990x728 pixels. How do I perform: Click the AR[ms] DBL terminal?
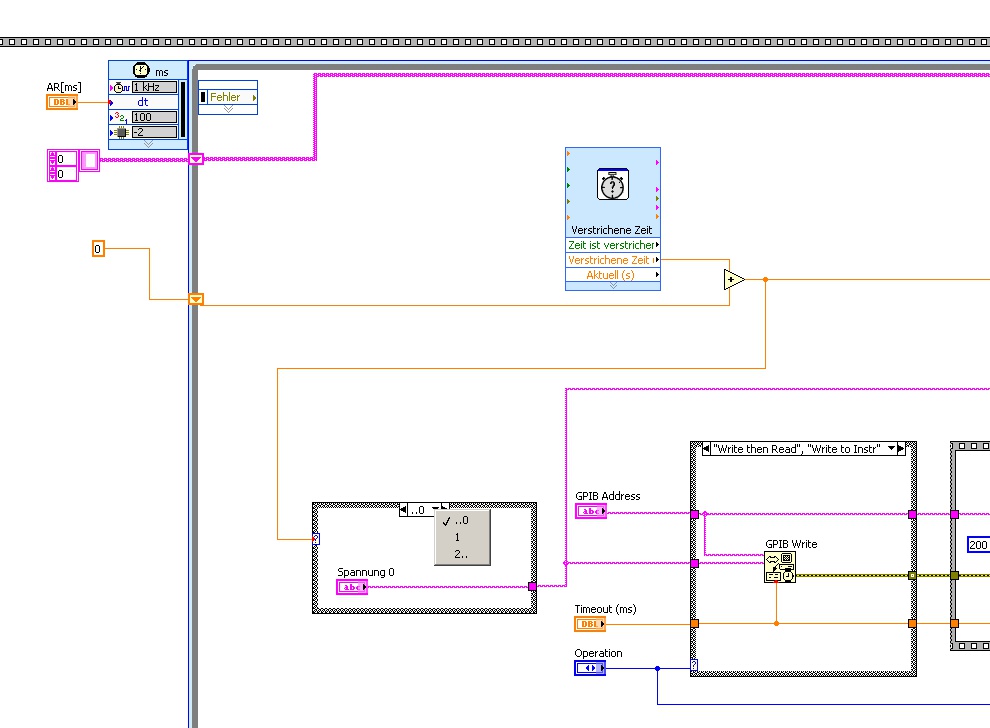62,102
